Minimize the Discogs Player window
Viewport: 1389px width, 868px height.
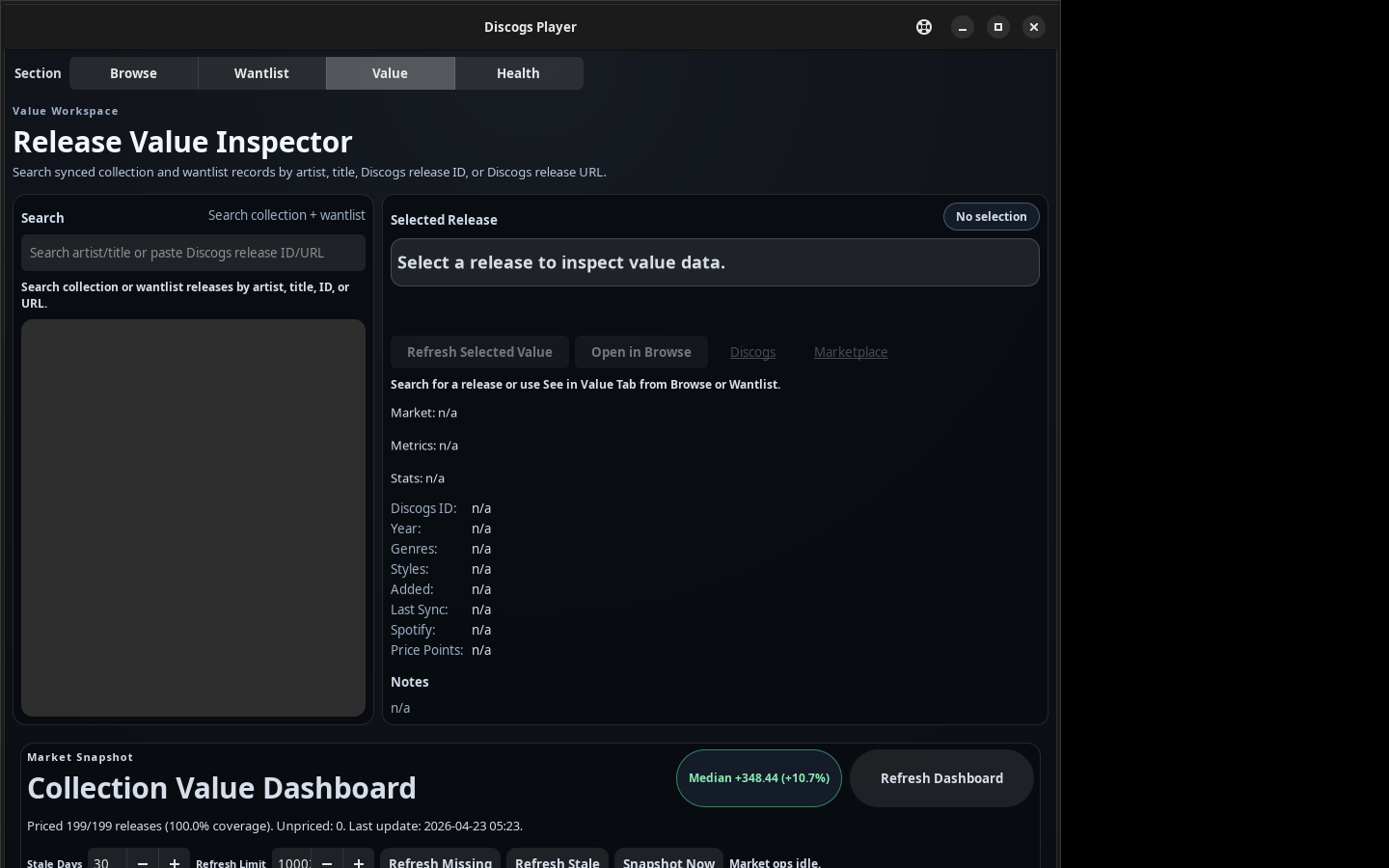point(963,27)
